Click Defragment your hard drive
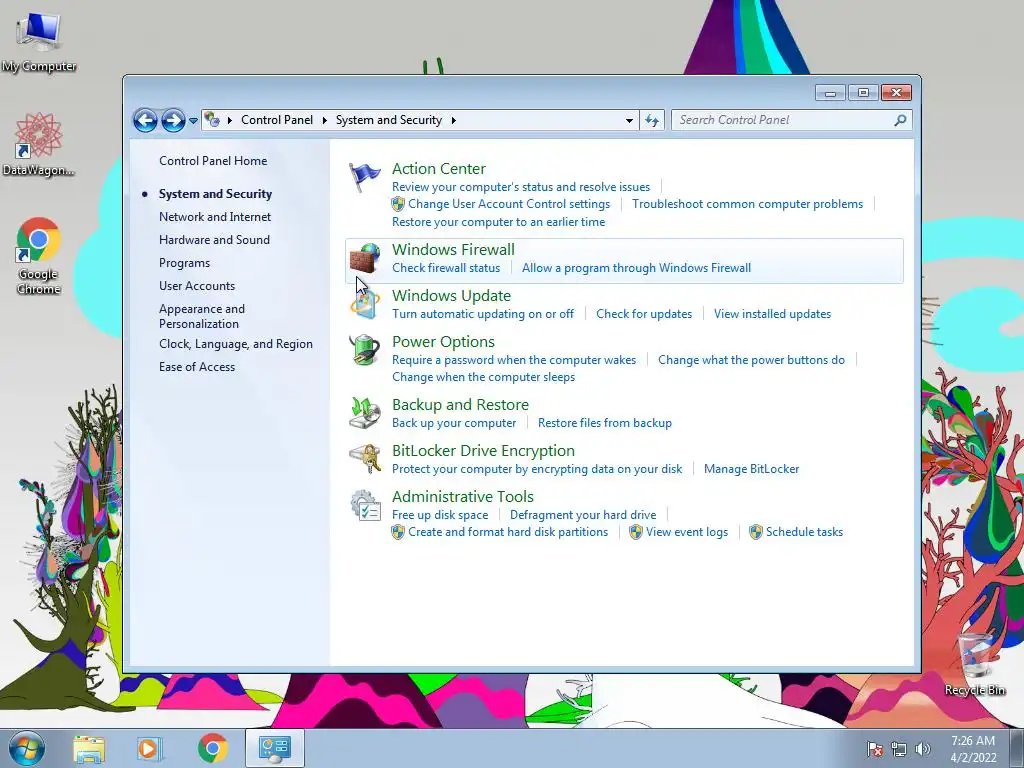 583,515
